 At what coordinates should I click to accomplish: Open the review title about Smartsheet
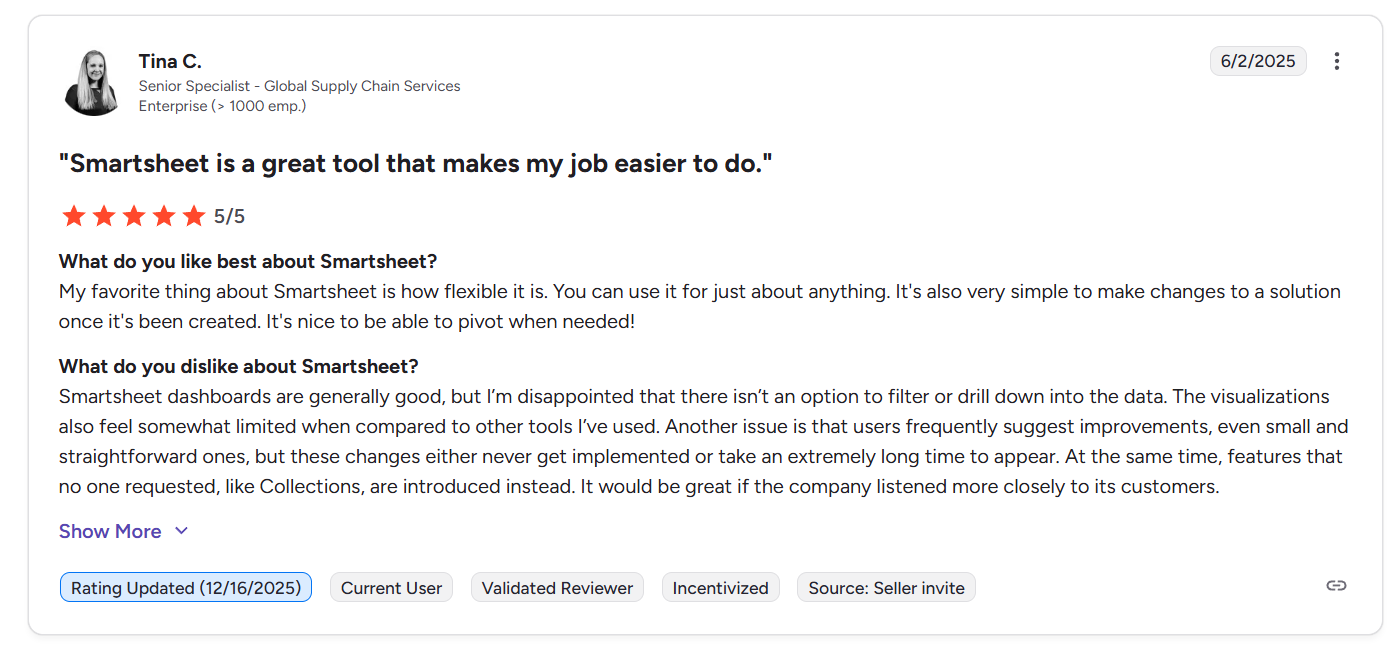(416, 164)
